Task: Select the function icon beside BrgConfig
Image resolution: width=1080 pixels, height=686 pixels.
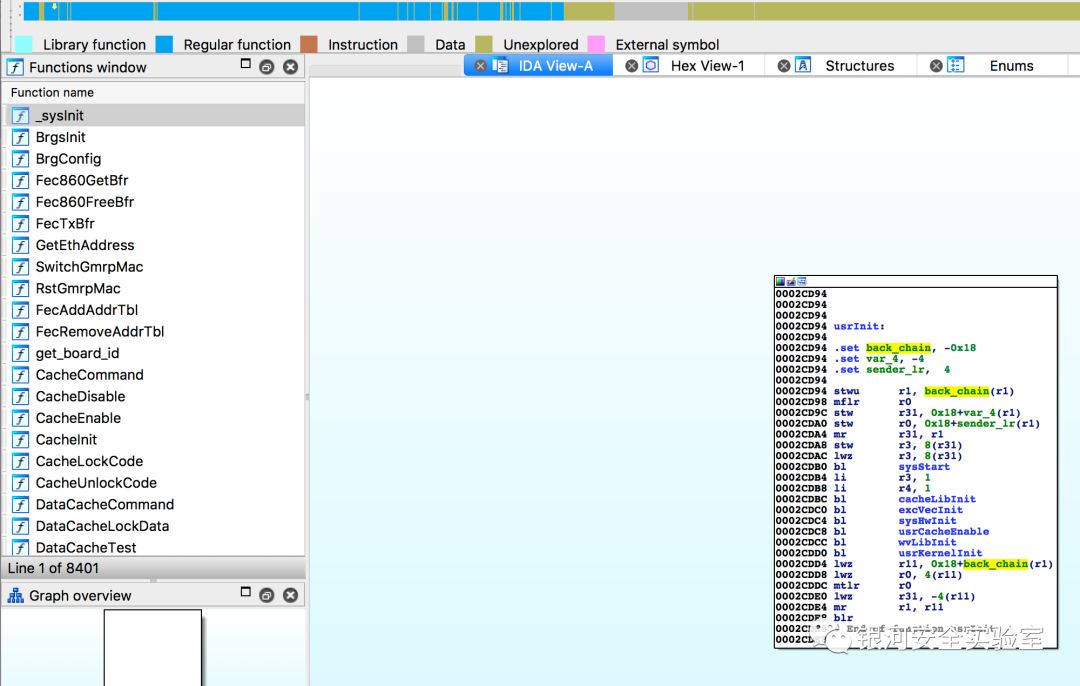Action: 21,159
